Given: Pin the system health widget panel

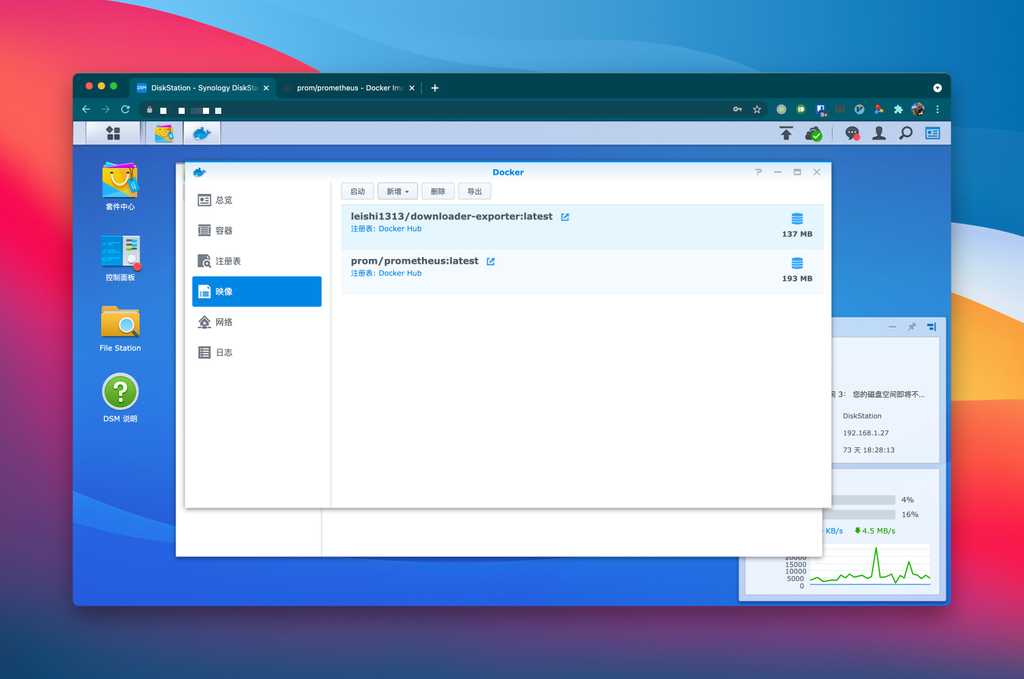Looking at the screenshot, I should point(911,327).
